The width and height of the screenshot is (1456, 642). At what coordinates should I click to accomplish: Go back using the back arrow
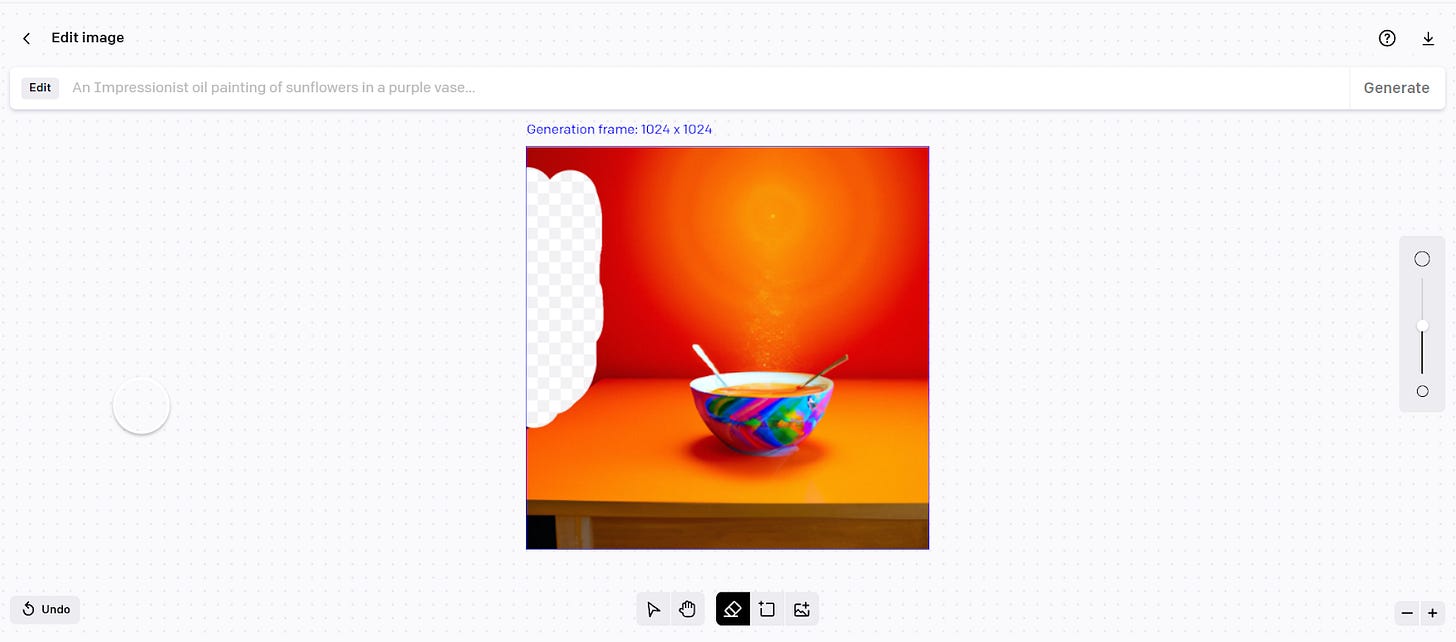26,38
